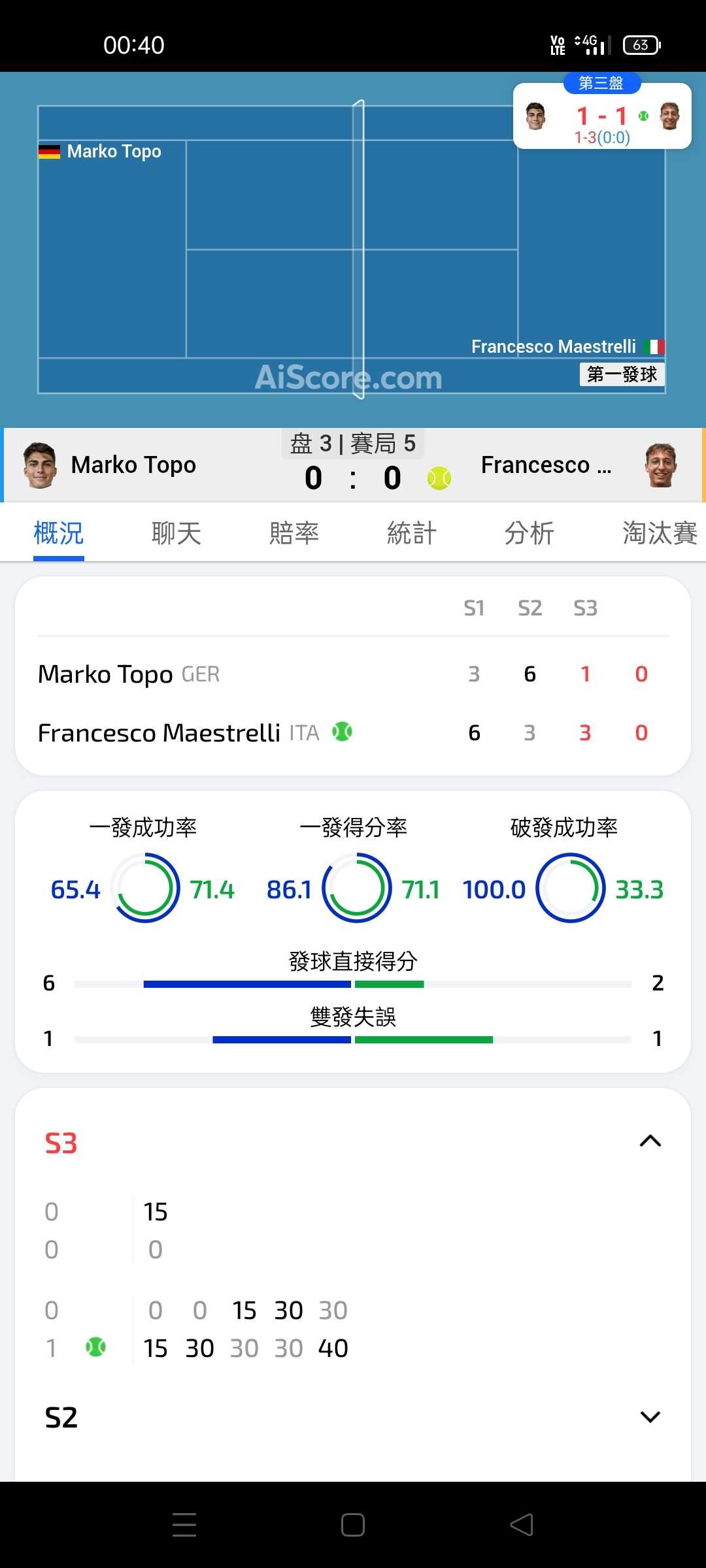Viewport: 706px width, 1568px height.
Task: Tap the Android home navigation button
Action: (x=353, y=1525)
